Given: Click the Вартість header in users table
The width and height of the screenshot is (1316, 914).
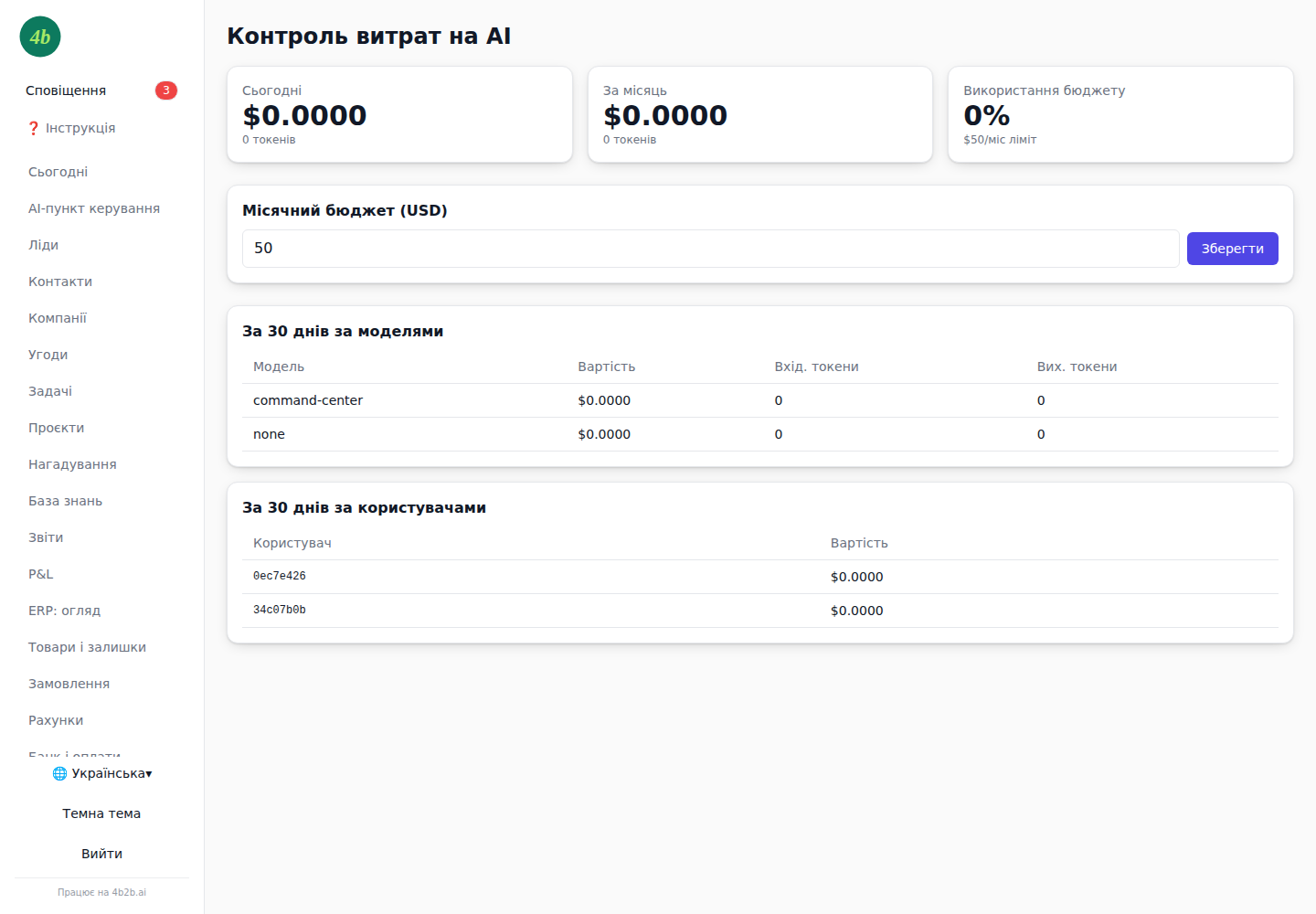Looking at the screenshot, I should click(859, 543).
